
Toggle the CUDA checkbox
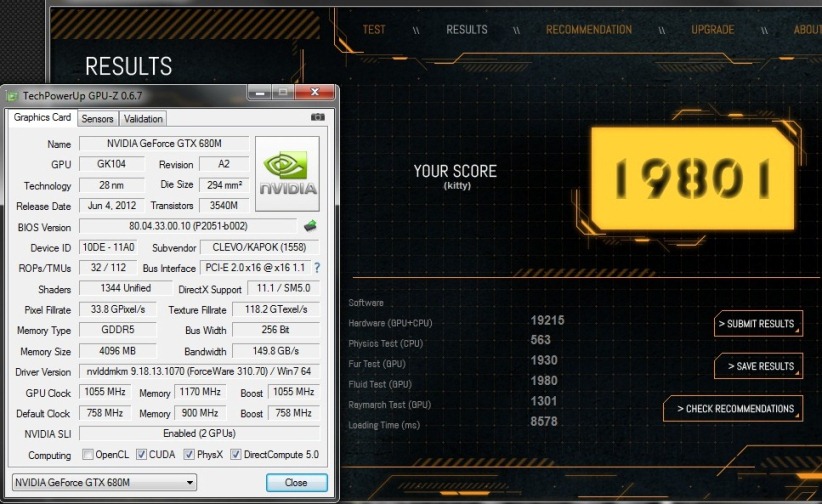pyautogui.click(x=142, y=454)
